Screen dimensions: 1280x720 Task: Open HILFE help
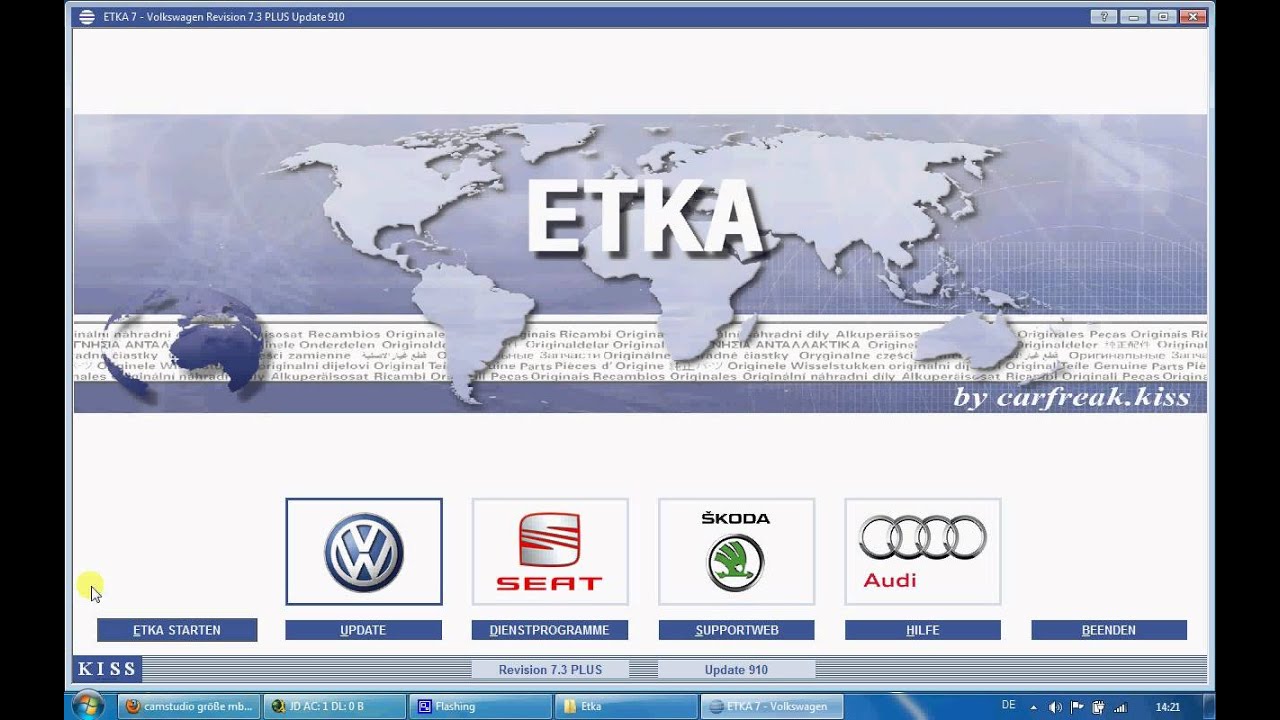coord(922,630)
